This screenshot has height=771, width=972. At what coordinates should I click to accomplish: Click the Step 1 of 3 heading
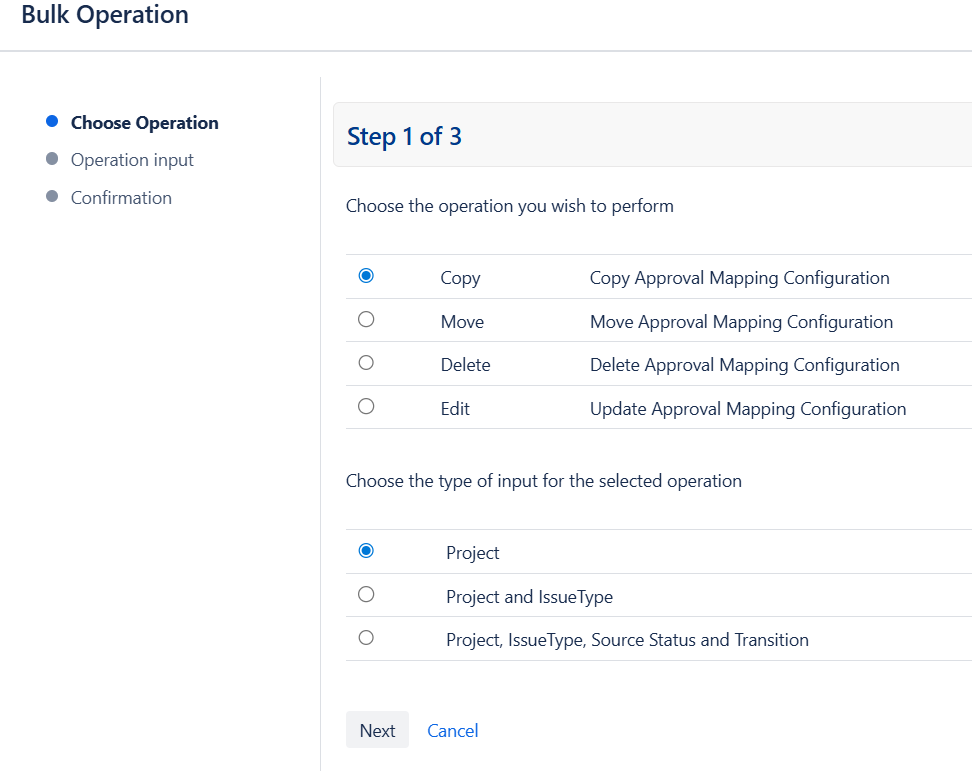404,136
